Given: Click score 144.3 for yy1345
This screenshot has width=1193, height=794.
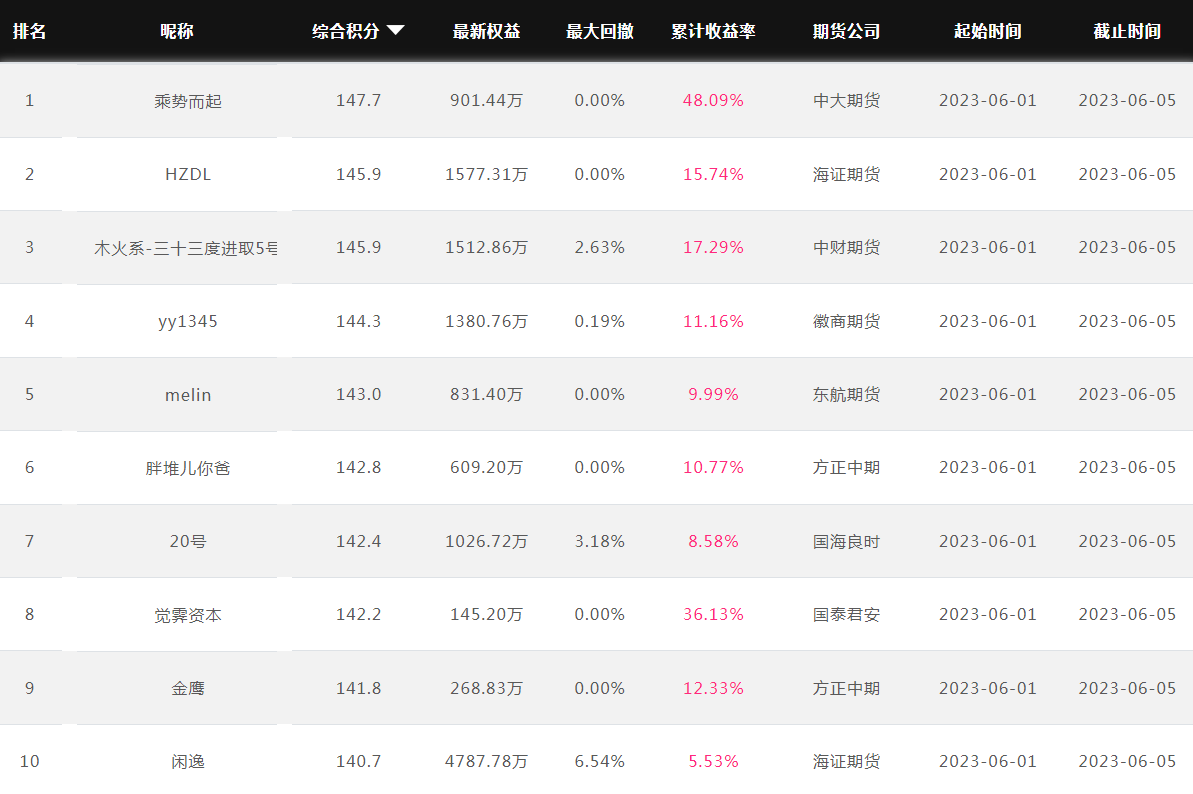Looking at the screenshot, I should (x=358, y=321).
